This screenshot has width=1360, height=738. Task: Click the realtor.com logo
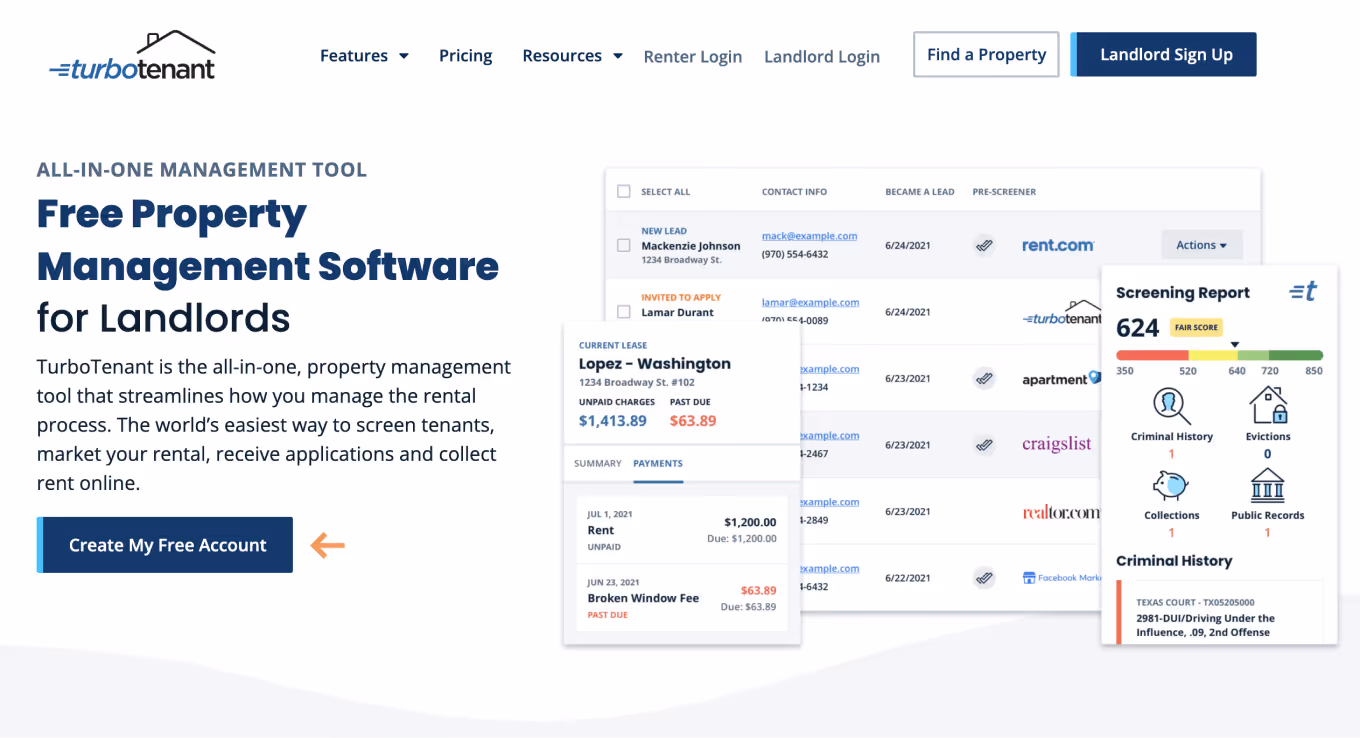[1061, 512]
